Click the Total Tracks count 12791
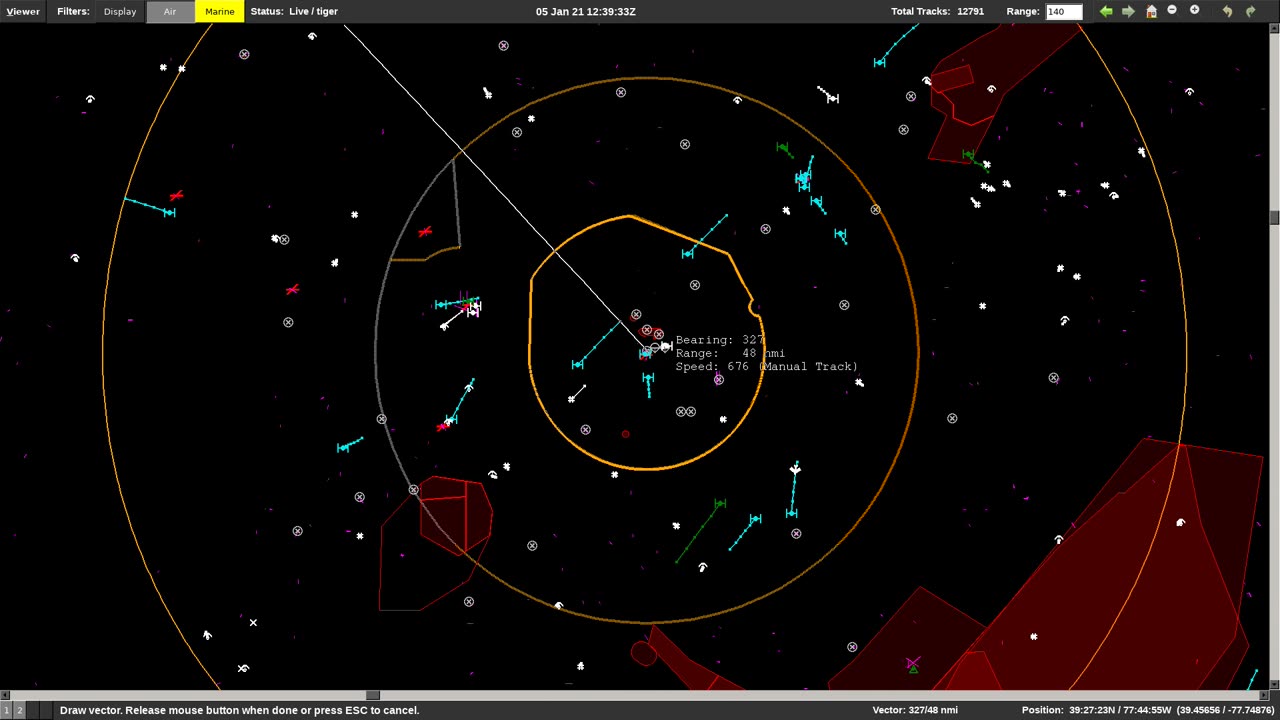 [x=970, y=11]
